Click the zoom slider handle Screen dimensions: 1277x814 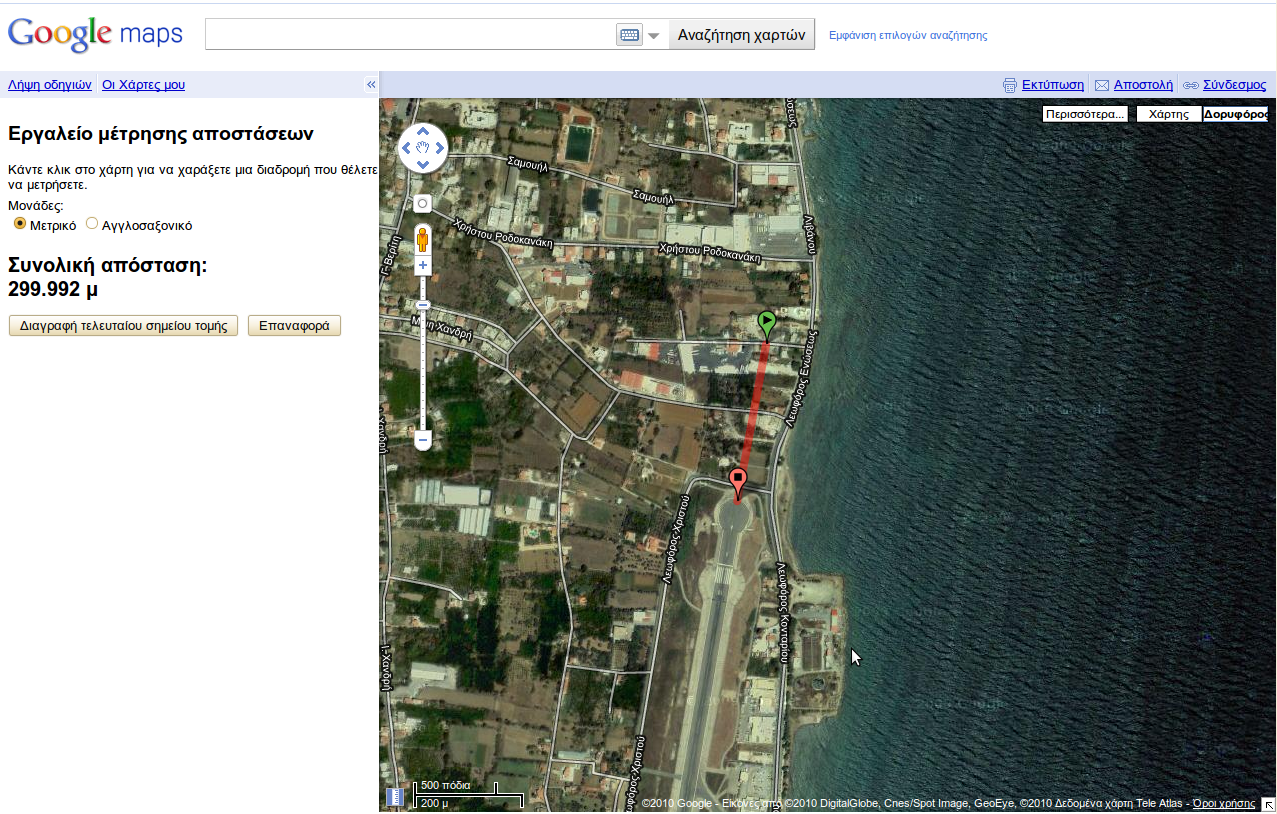(422, 305)
